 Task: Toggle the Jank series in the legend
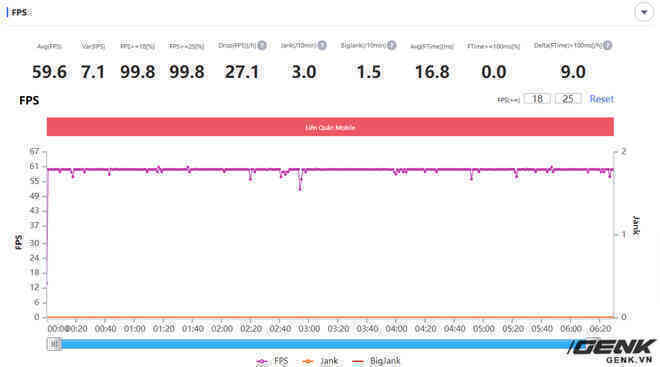tap(320, 361)
